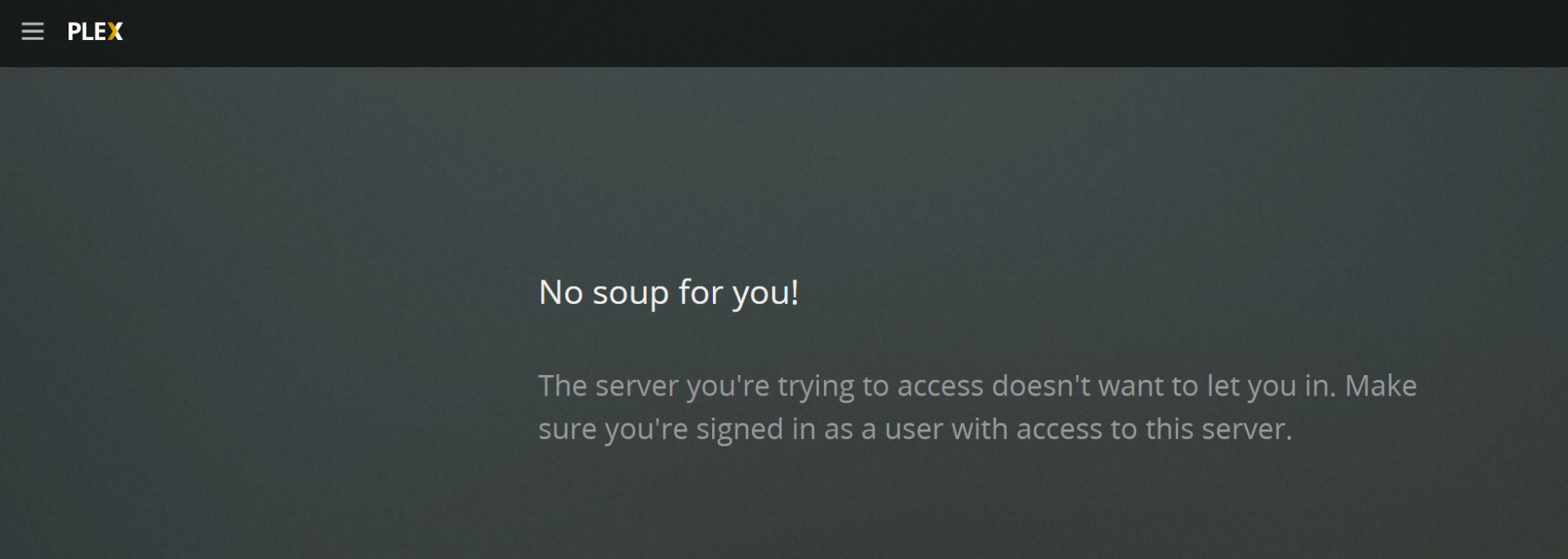Click the word "No" in the heading

click(x=560, y=293)
